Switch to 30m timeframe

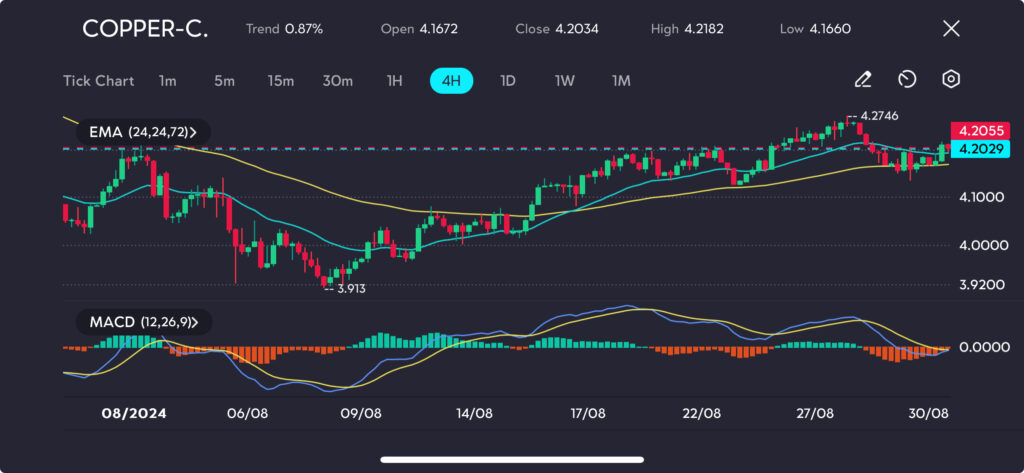pyautogui.click(x=337, y=81)
